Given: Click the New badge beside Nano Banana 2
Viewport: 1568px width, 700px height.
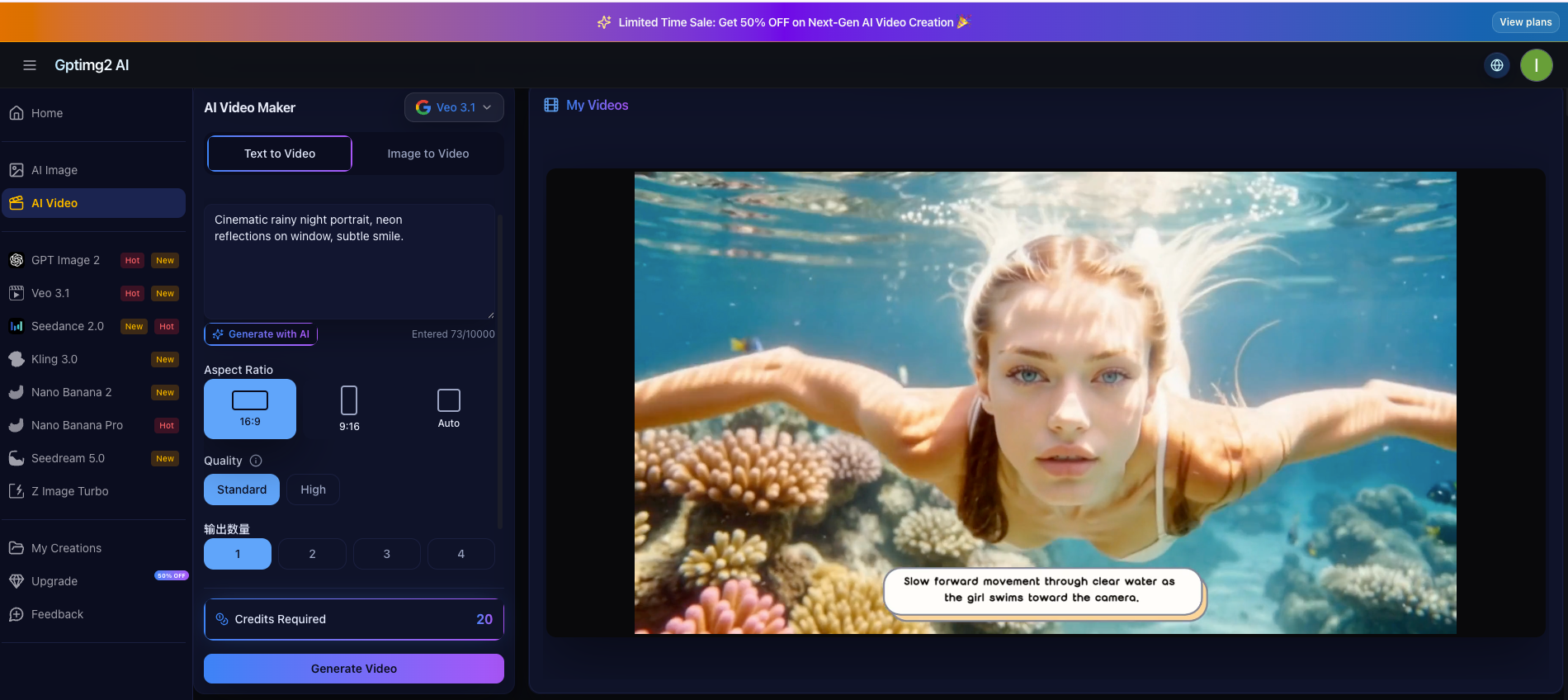Looking at the screenshot, I should click(x=165, y=392).
